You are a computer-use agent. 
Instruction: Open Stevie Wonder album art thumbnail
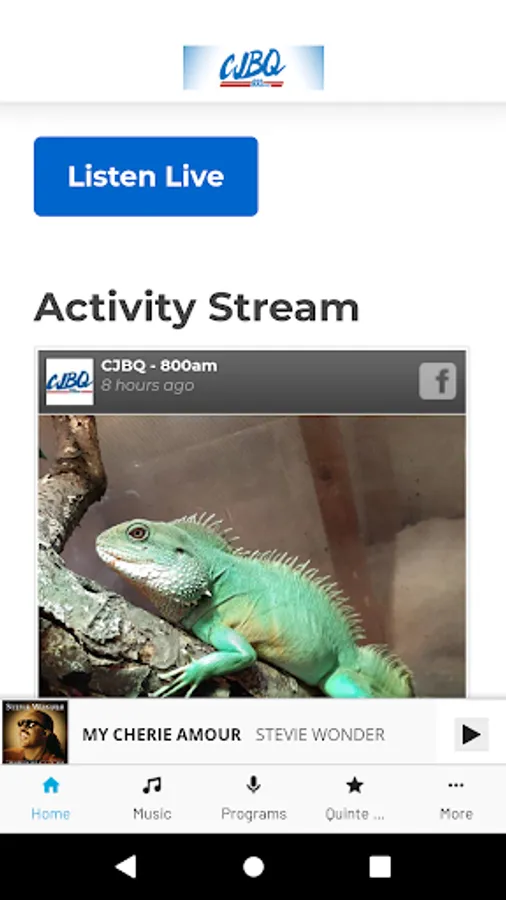point(34,732)
